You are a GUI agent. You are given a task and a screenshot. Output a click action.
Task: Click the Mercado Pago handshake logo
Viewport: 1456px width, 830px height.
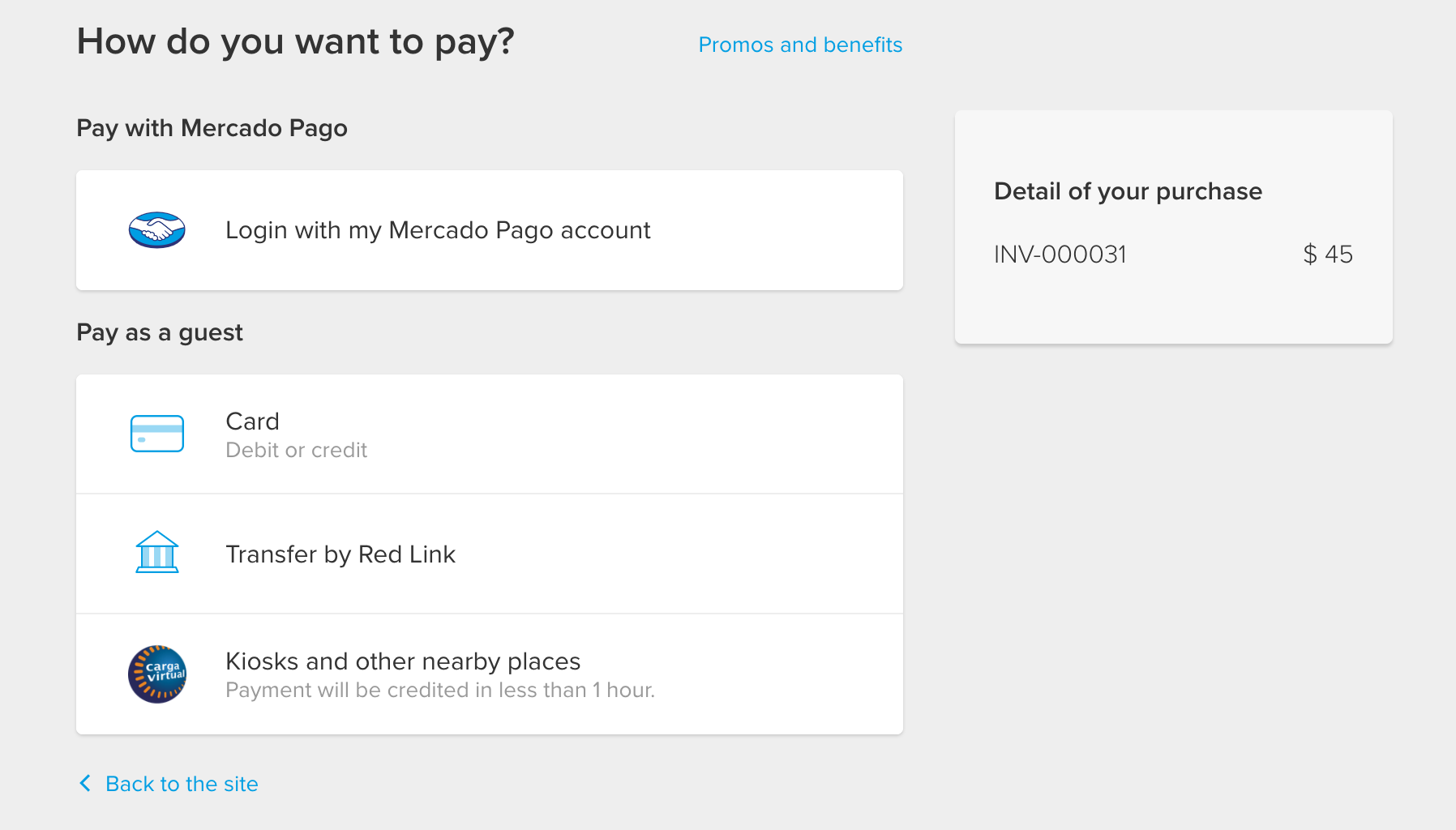tap(157, 230)
